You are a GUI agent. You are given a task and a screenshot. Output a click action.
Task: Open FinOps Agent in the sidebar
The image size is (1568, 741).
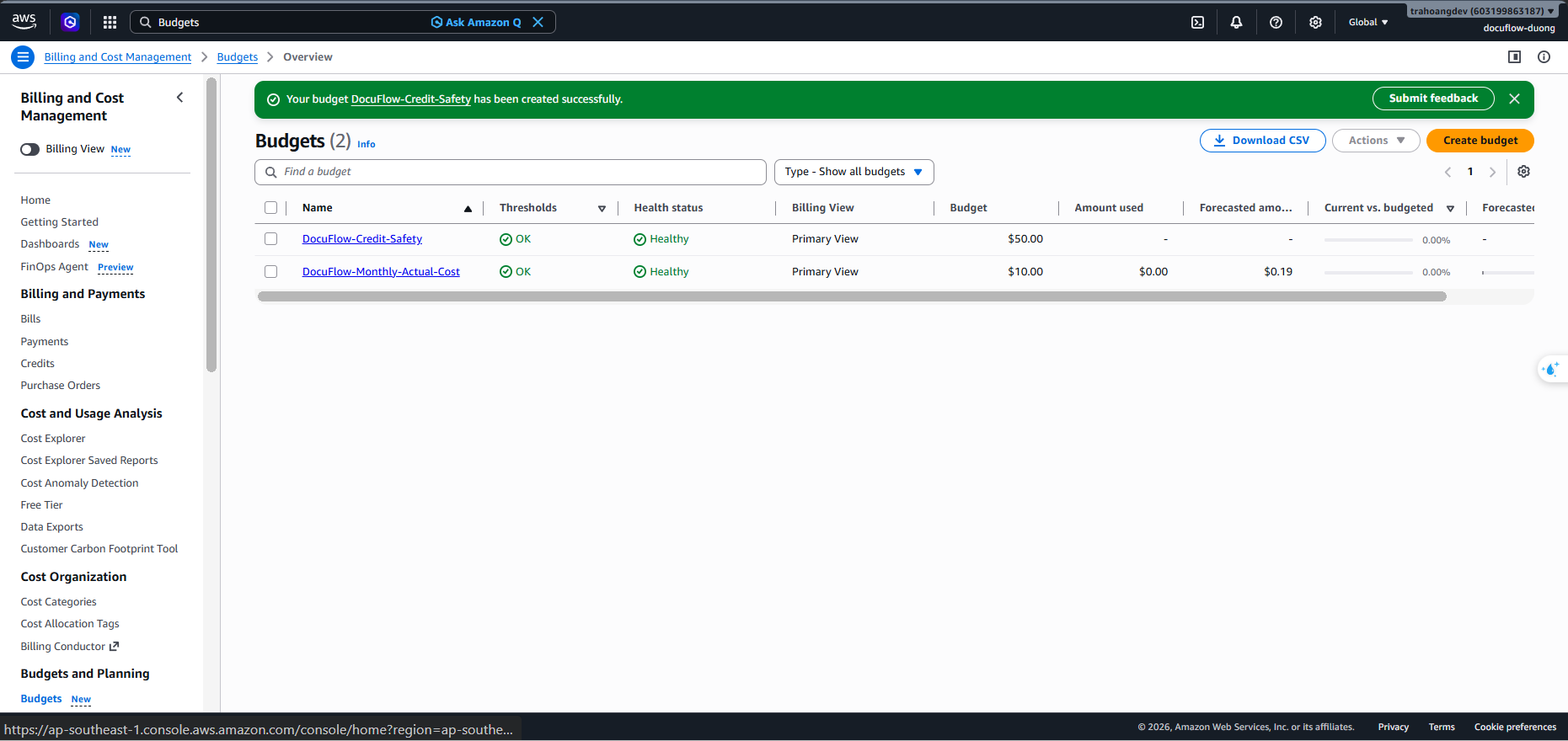pyautogui.click(x=54, y=267)
